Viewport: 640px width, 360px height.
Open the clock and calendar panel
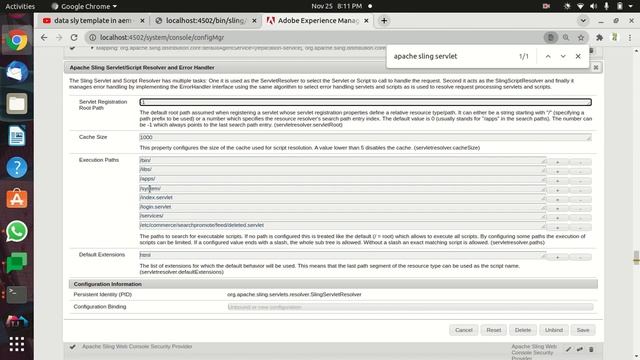pyautogui.click(x=337, y=6)
